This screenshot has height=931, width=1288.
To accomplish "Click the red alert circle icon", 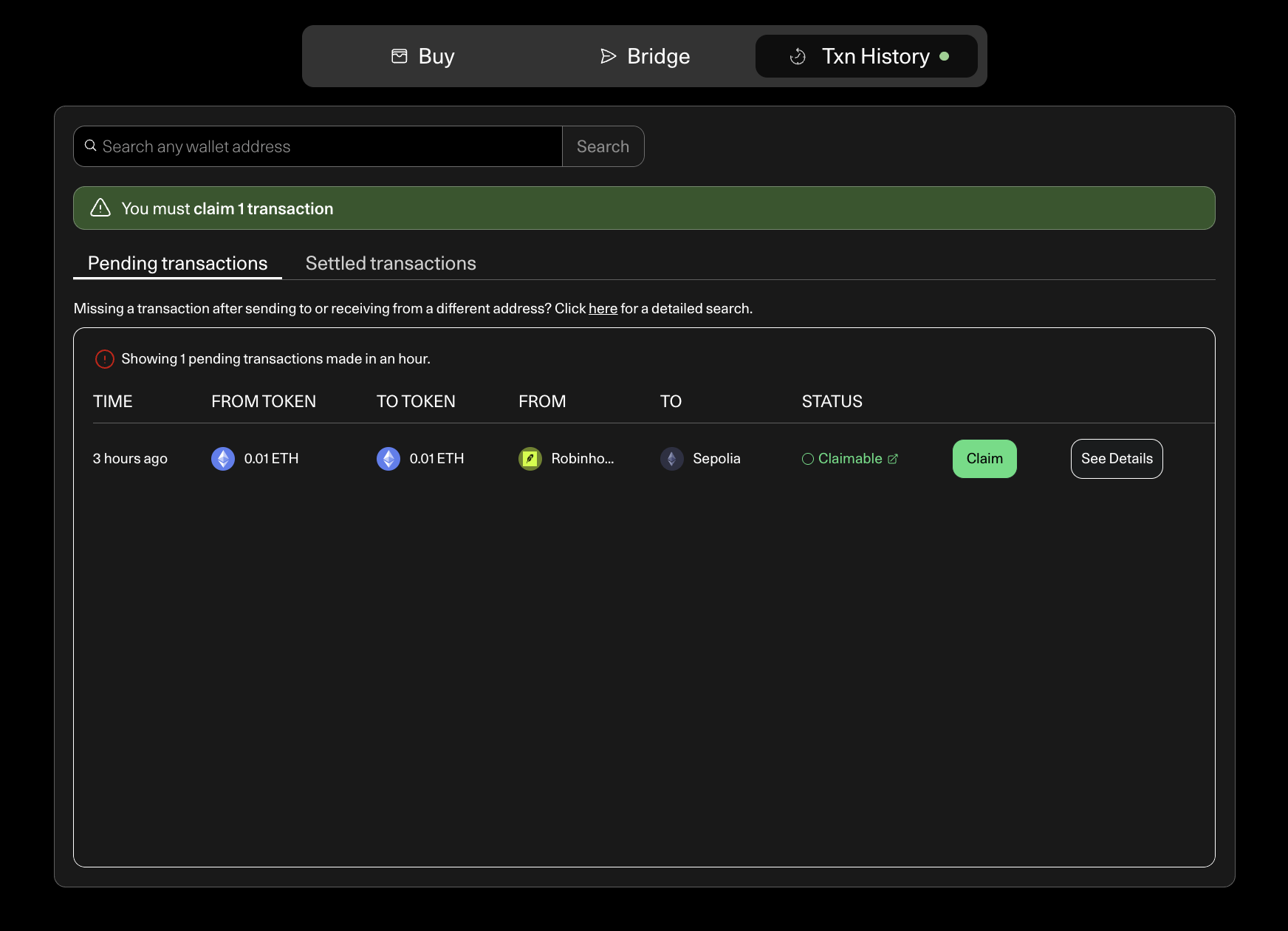I will 105,359.
